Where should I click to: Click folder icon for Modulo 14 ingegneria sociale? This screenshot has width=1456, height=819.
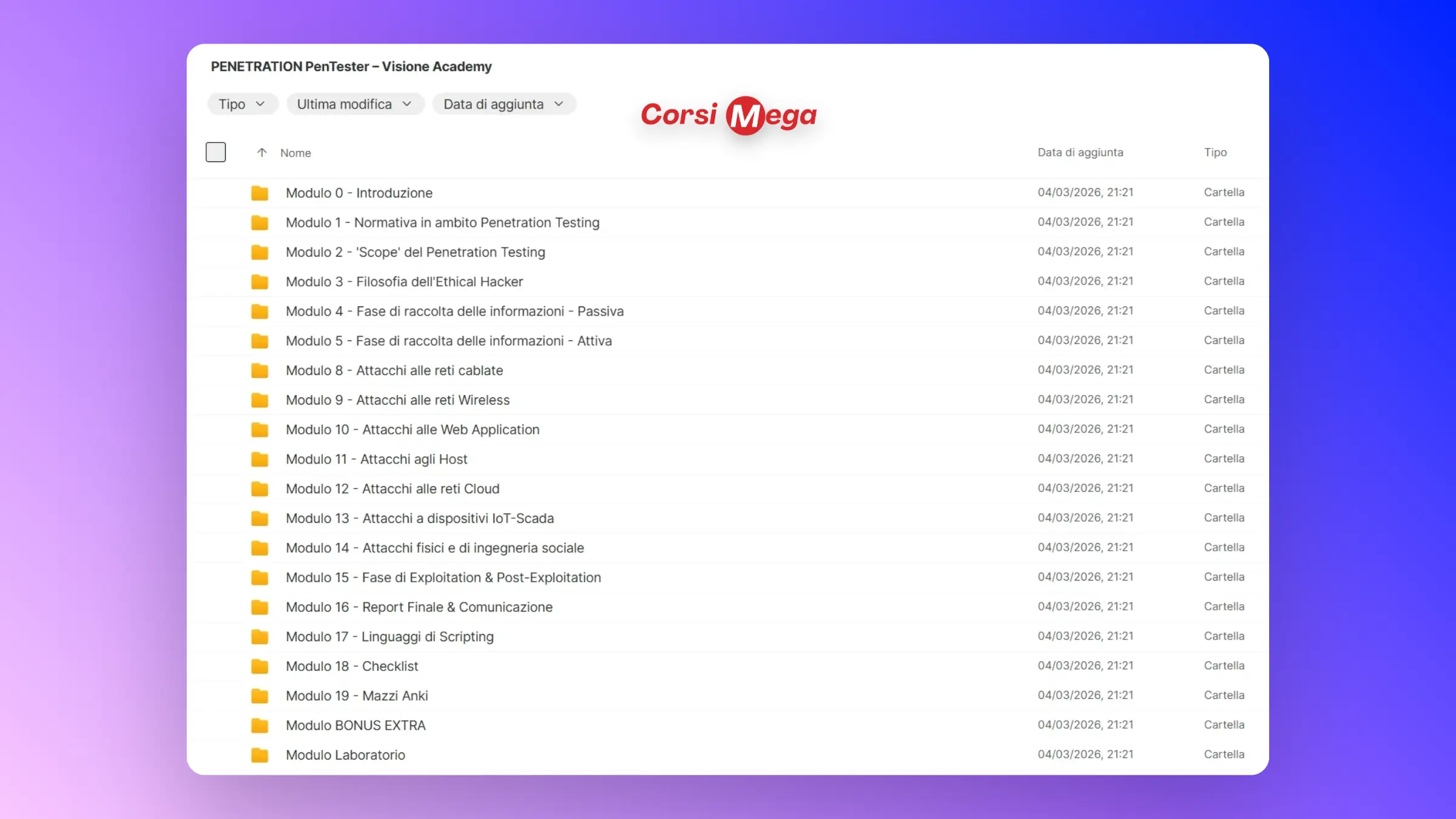(x=260, y=548)
